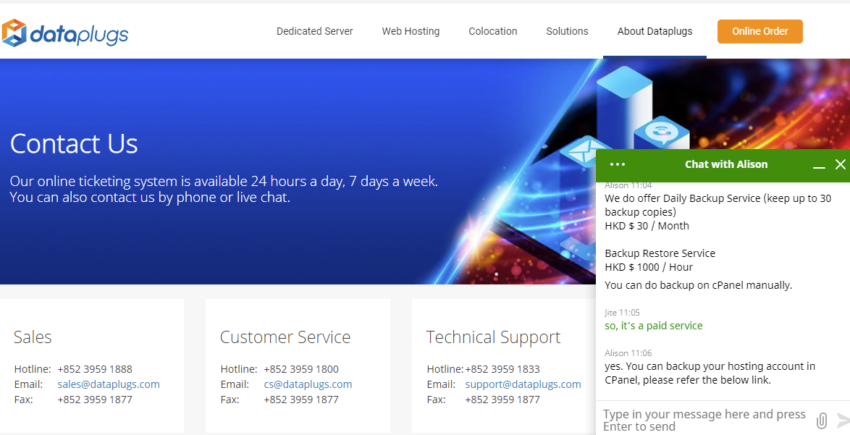Screen dimensions: 850x435
Task: Click 'You can do backup on cPanel manually' message
Action: click(x=698, y=285)
